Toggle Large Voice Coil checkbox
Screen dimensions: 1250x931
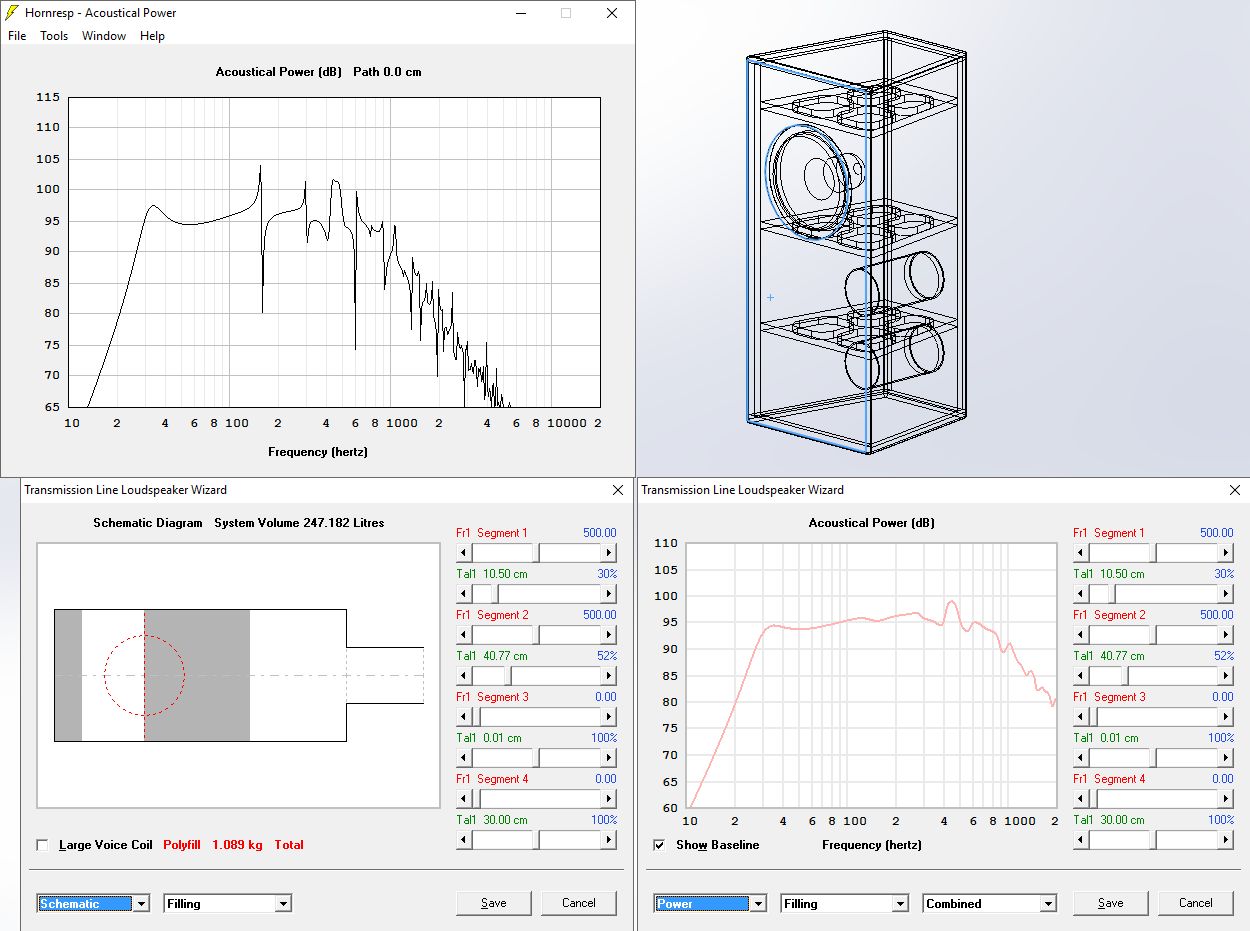point(42,845)
